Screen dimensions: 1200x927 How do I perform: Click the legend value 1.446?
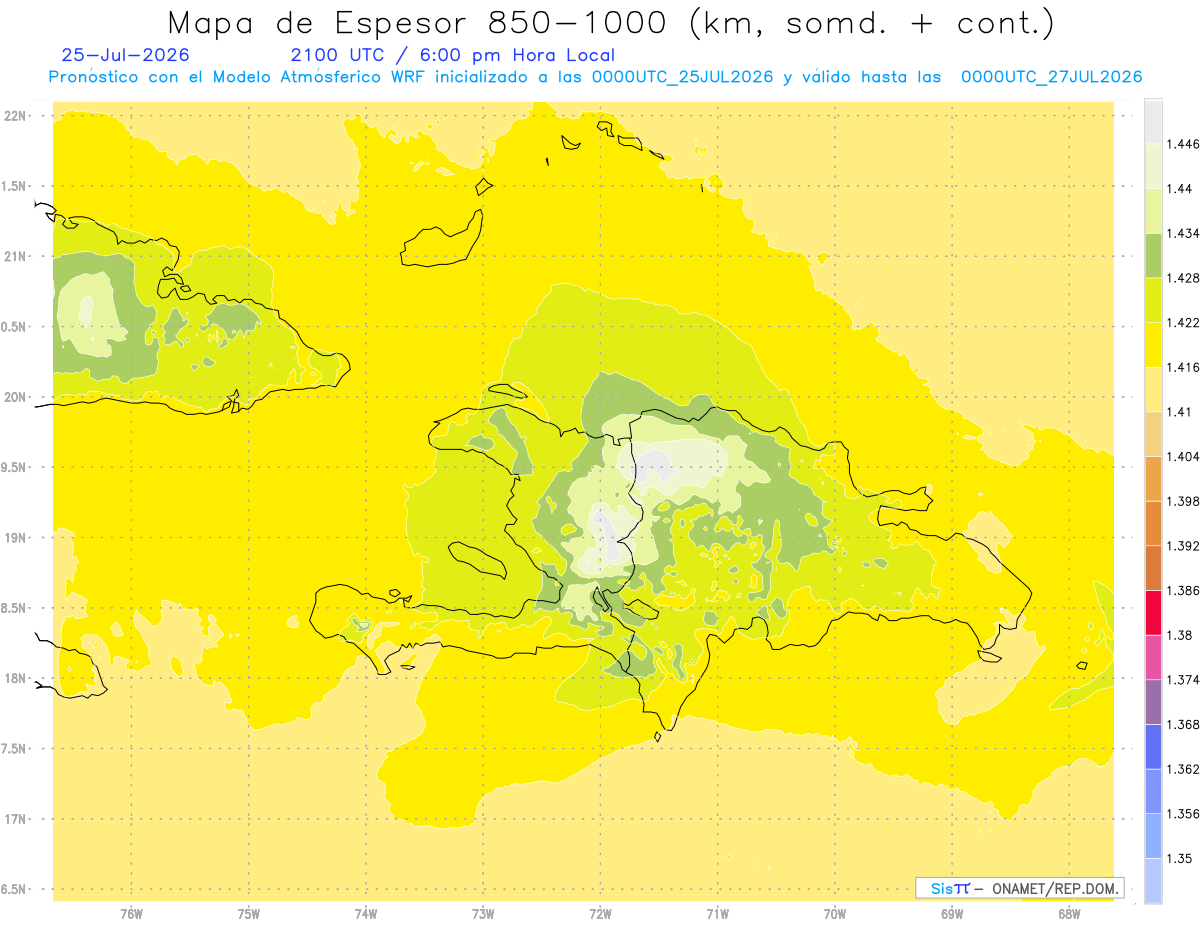[1183, 144]
